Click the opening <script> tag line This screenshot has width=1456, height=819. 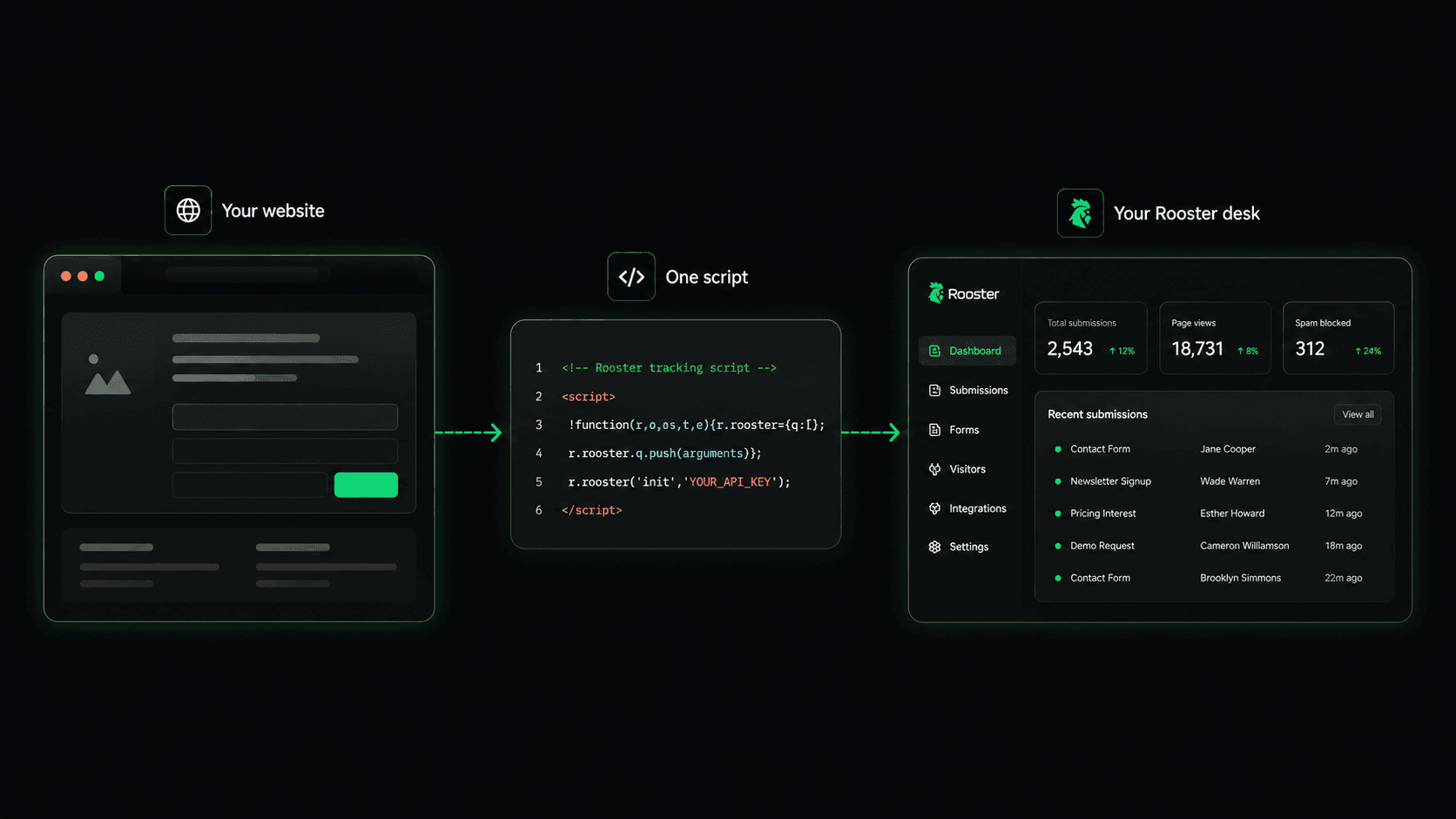click(589, 397)
